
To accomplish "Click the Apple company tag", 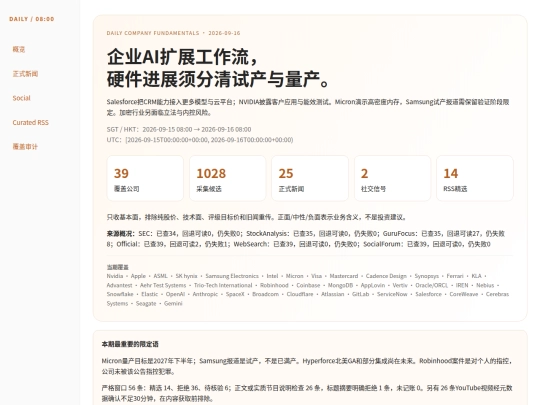I will pyautogui.click(x=138, y=276).
